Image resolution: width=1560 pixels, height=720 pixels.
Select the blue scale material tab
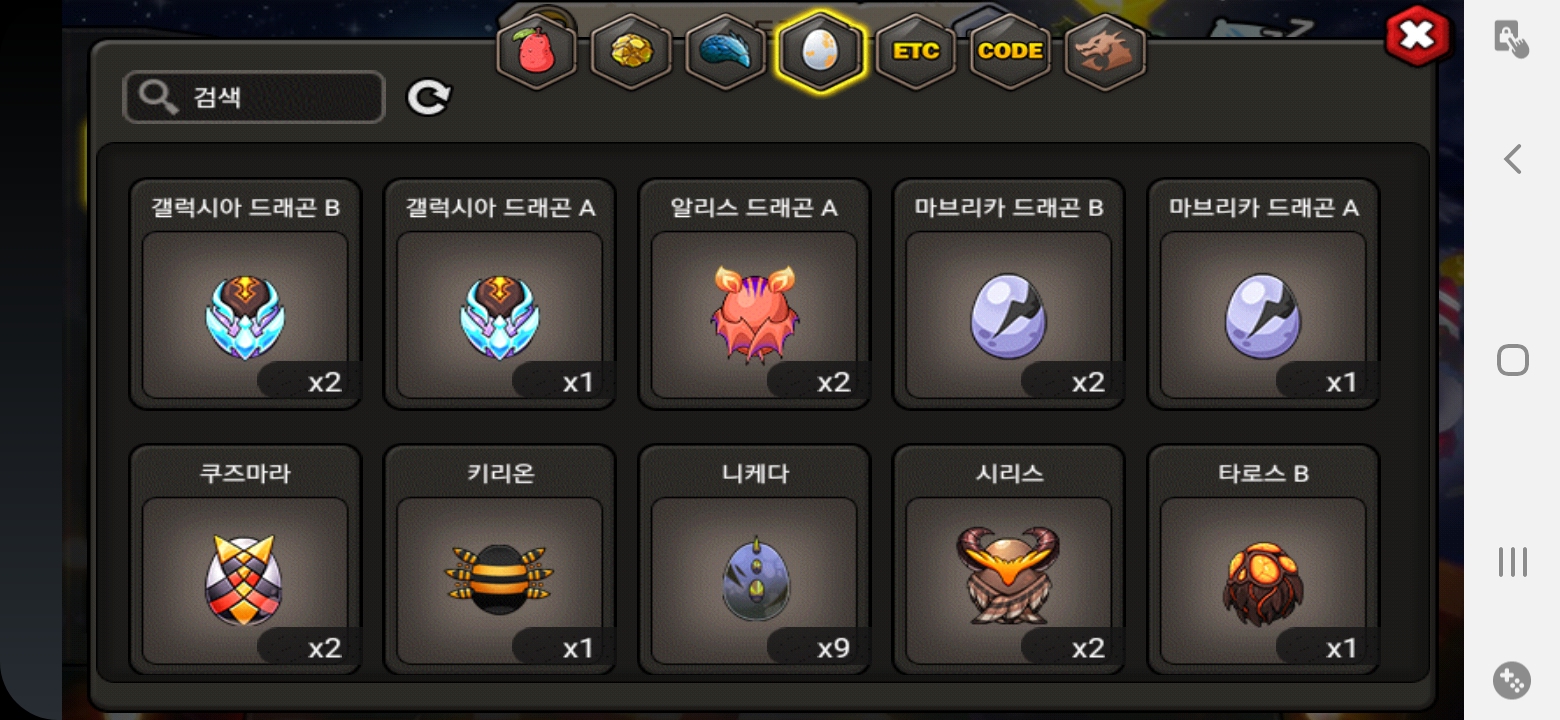point(725,51)
